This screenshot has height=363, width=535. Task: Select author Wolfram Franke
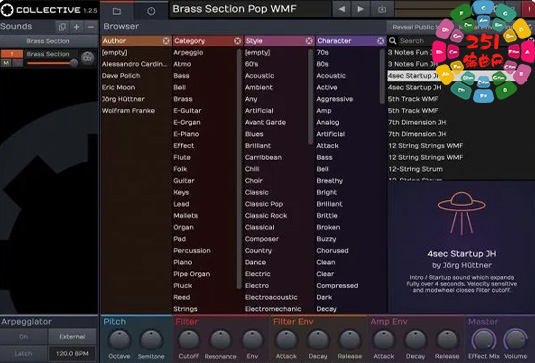(128, 111)
